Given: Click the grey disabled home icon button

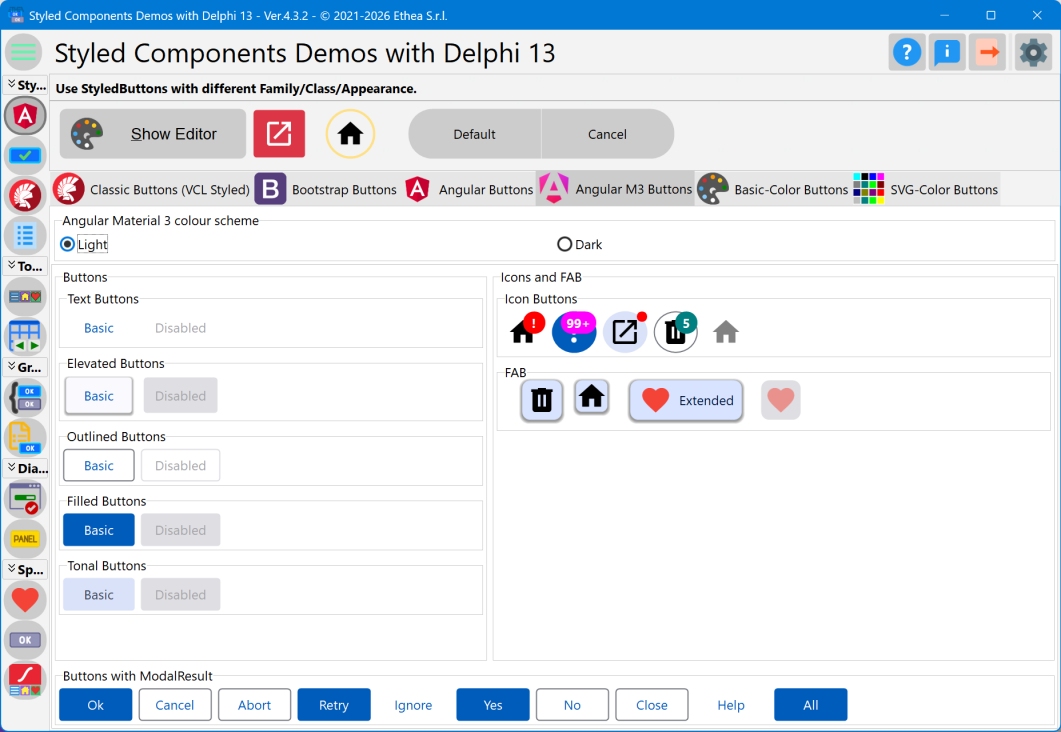Looking at the screenshot, I should 725,331.
